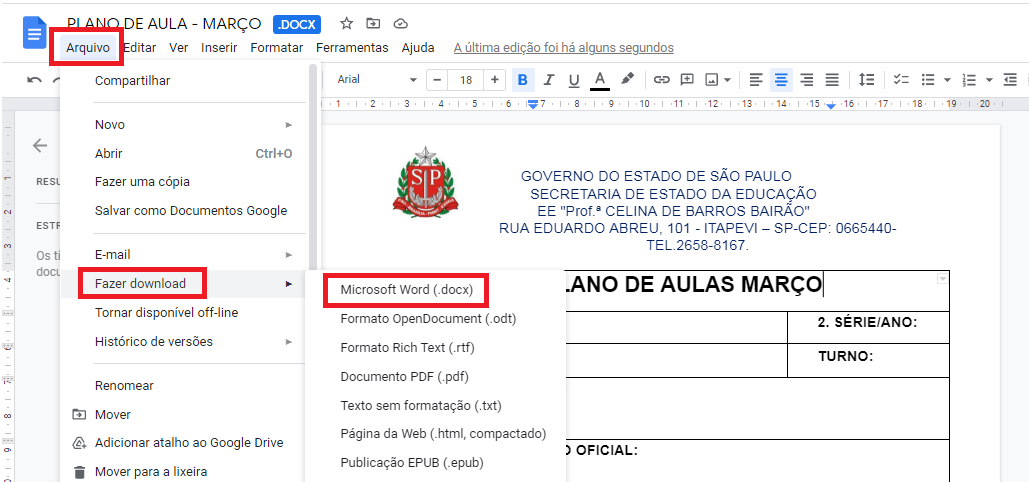Open the Arquivo menu
Image resolution: width=1029 pixels, height=482 pixels.
pos(87,47)
